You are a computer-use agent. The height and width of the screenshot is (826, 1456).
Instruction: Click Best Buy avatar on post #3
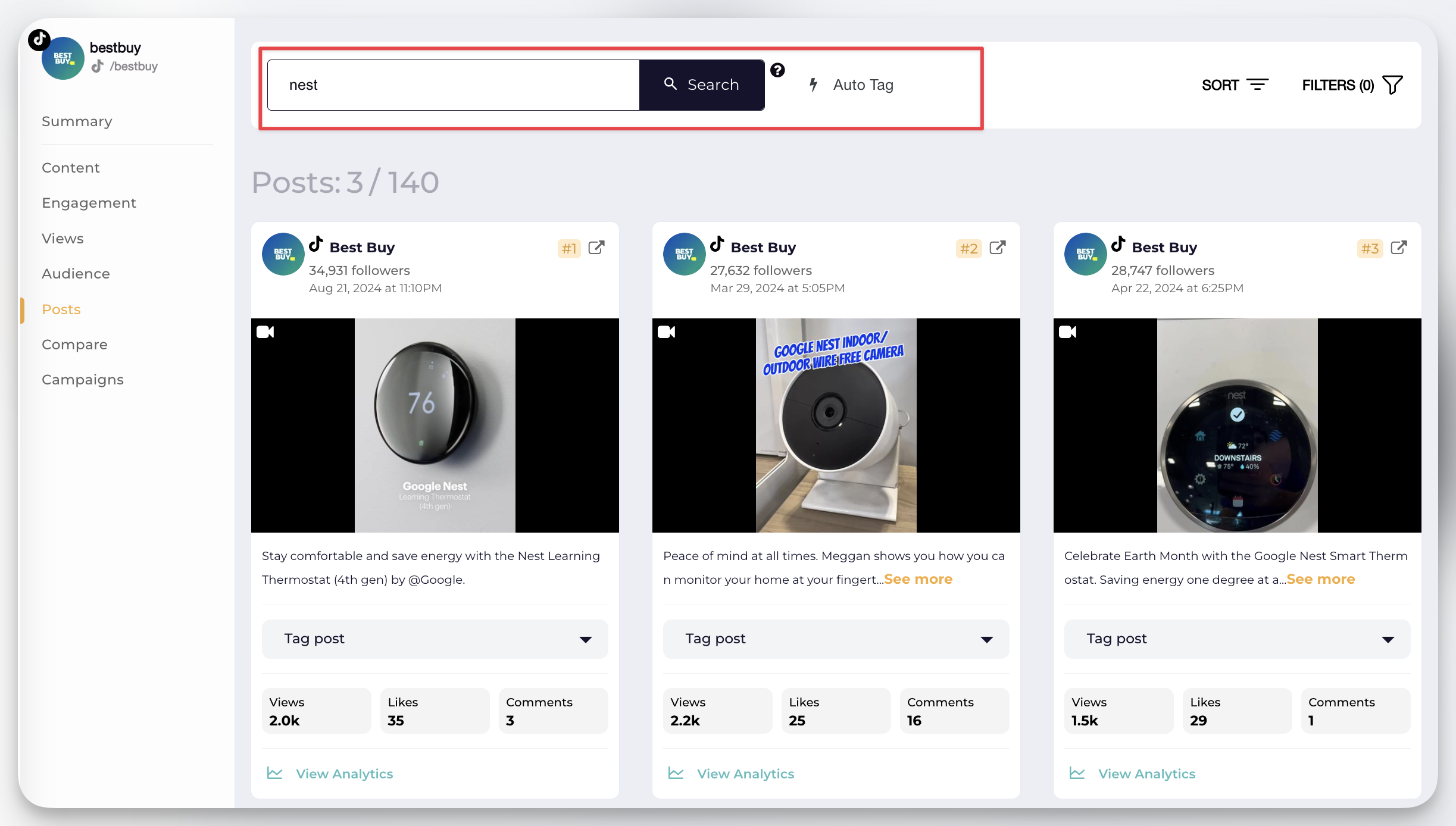[1086, 254]
